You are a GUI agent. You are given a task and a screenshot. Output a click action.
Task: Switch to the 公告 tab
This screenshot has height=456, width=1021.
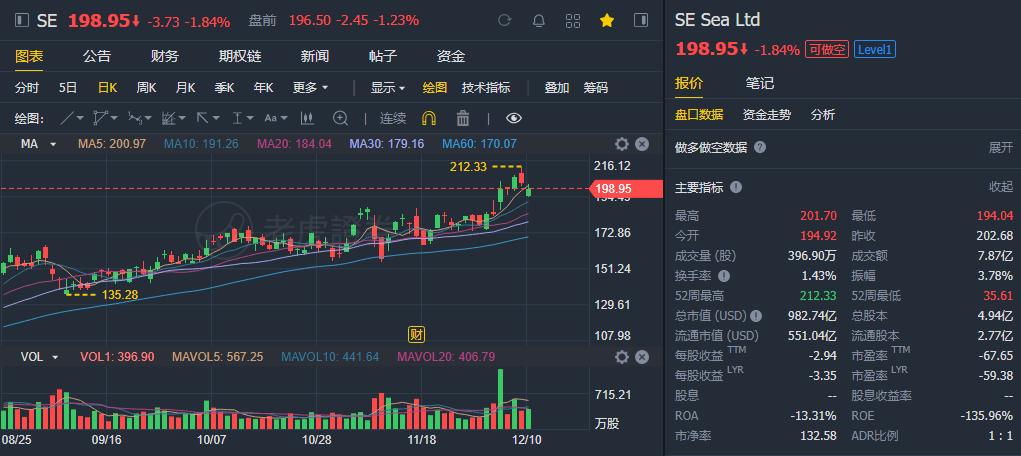[97, 57]
